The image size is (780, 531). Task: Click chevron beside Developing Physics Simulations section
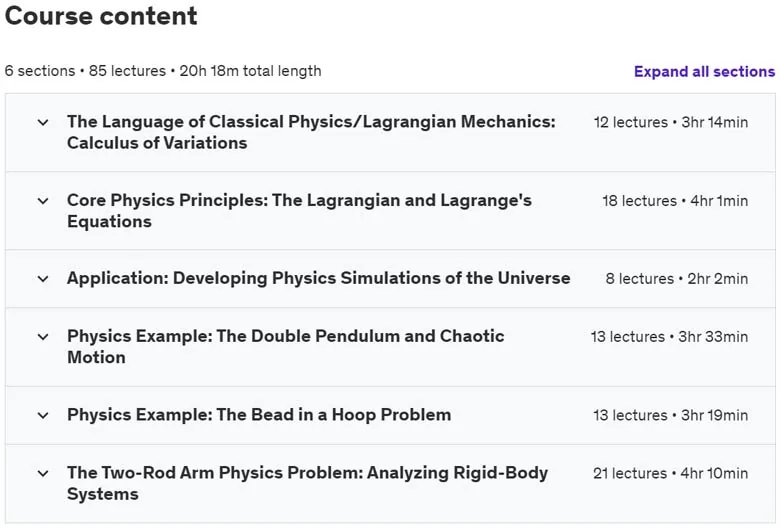[43, 279]
